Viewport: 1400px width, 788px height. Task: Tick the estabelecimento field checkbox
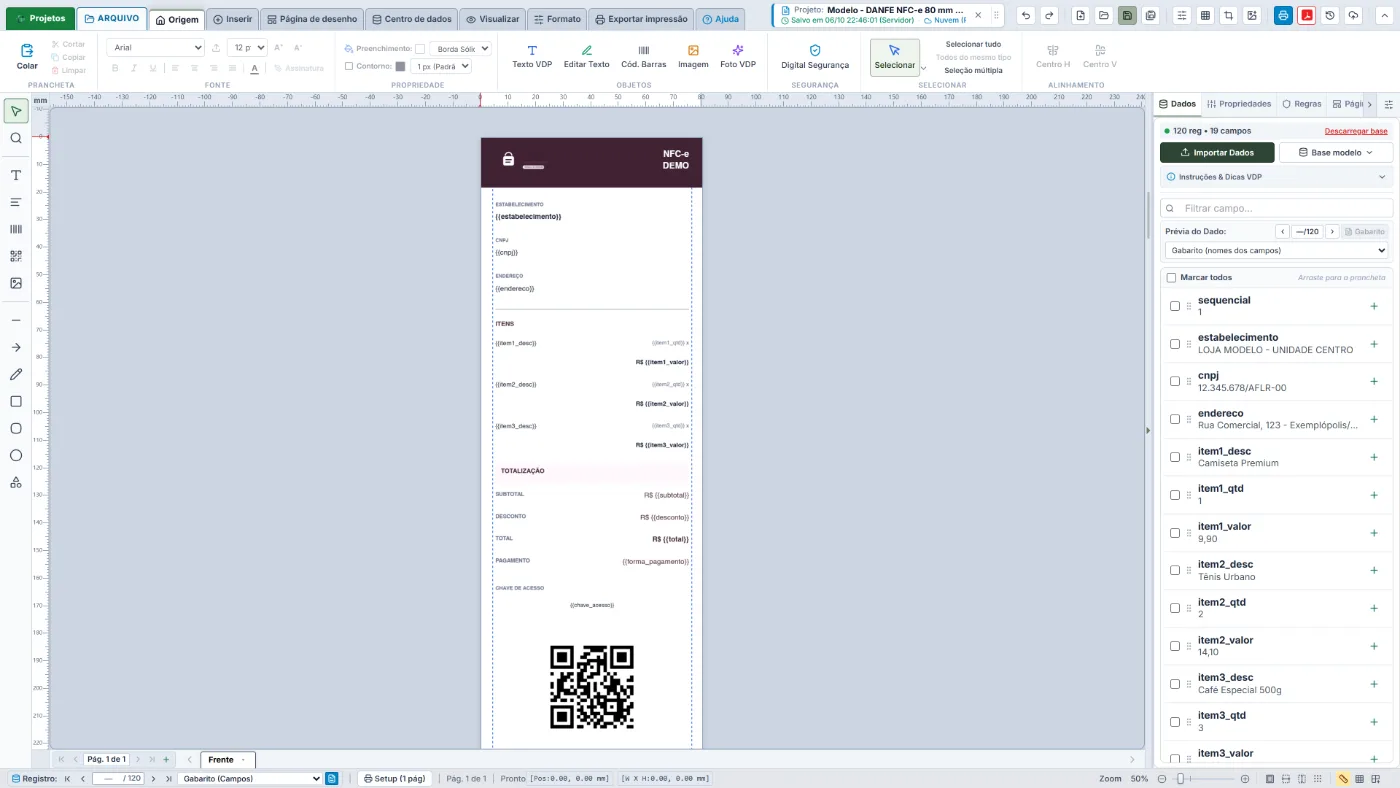click(1175, 344)
